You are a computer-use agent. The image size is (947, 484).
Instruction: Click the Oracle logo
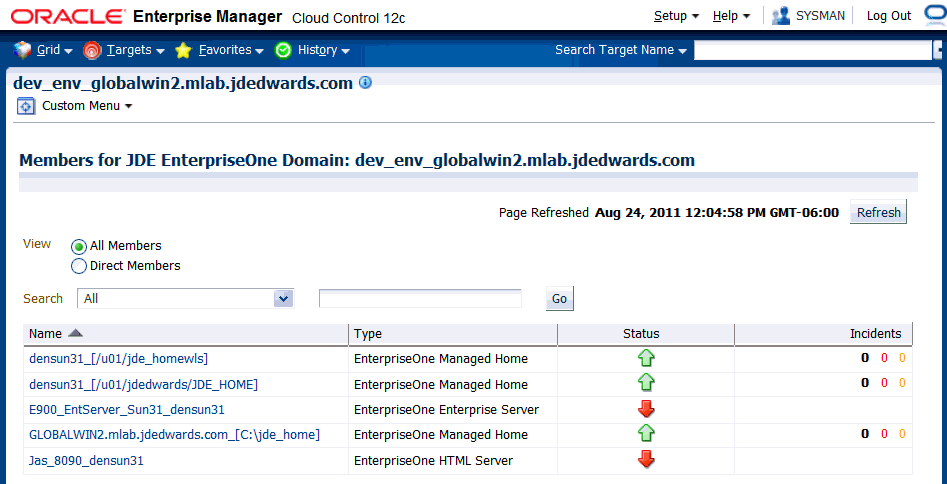click(66, 16)
